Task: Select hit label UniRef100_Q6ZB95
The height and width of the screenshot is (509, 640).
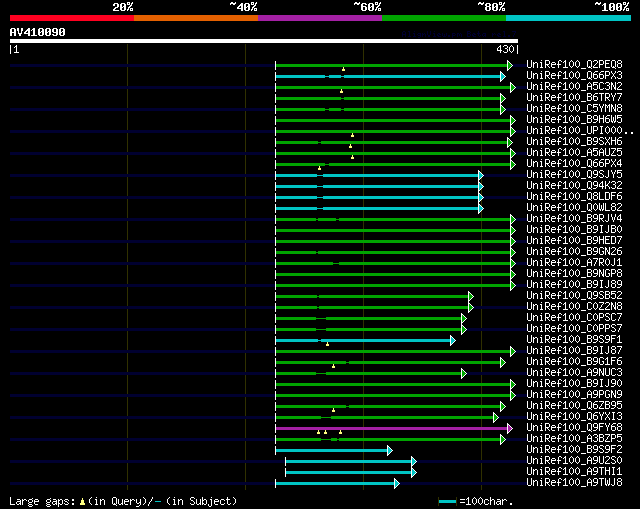Action: tap(574, 406)
